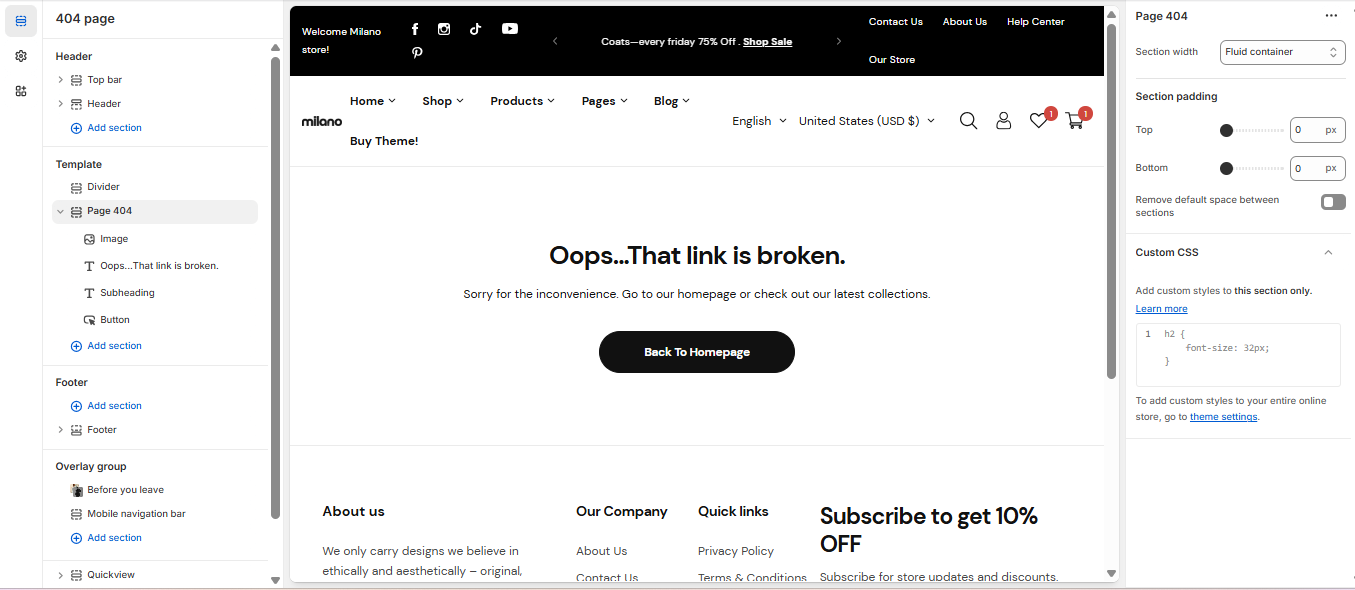1355x590 pixels.
Task: Collapse the Custom CSS panel
Action: [1328, 253]
